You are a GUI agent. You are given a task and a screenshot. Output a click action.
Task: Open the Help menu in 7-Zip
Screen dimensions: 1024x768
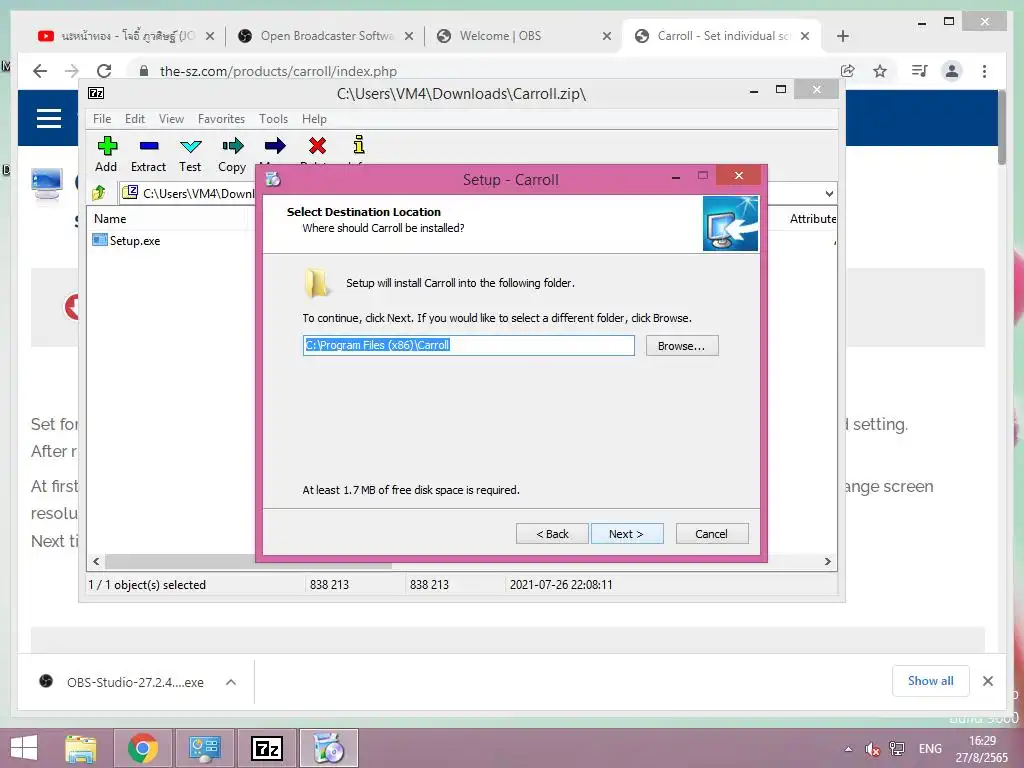pyautogui.click(x=314, y=119)
